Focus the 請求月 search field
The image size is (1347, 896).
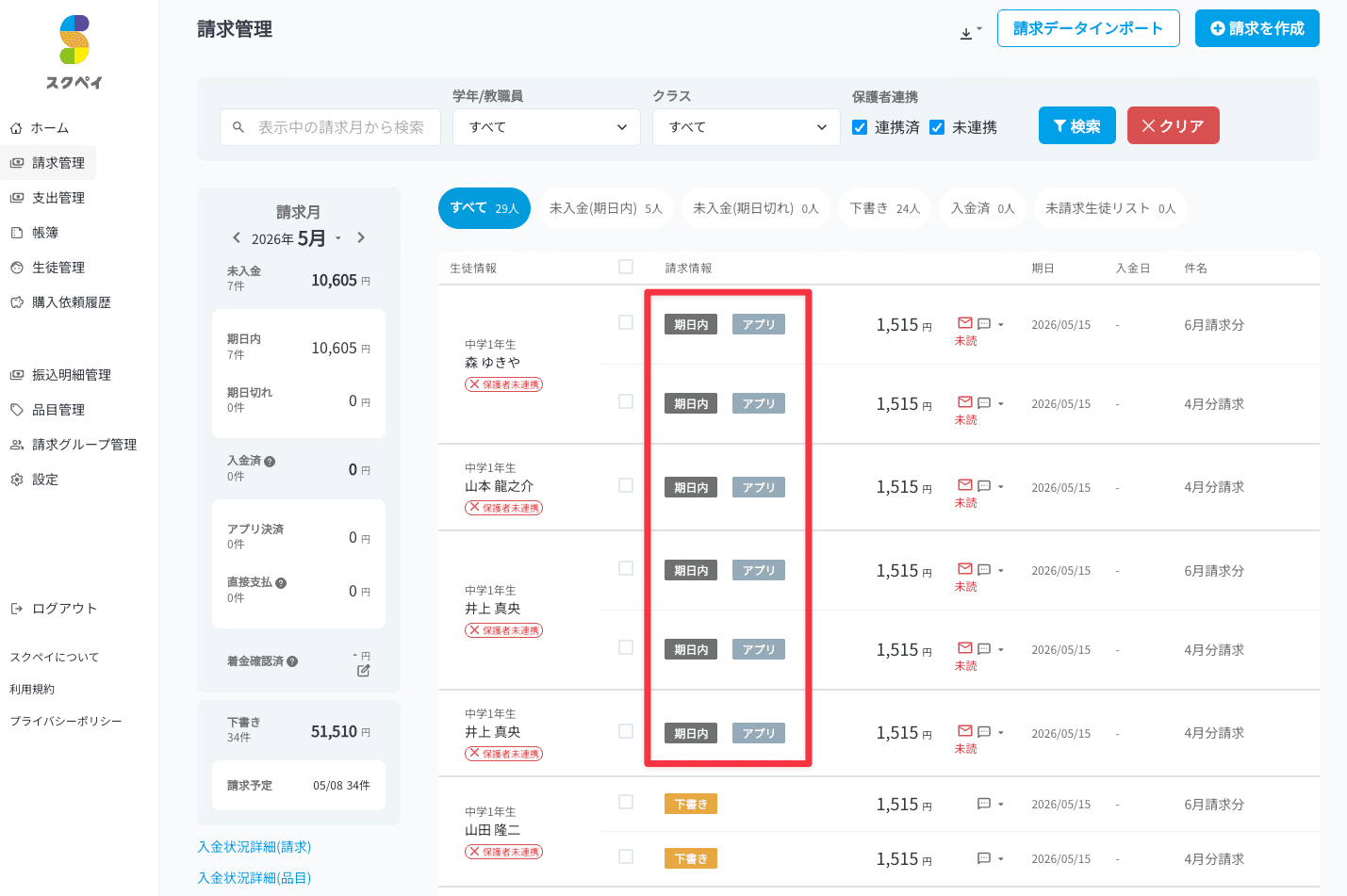(x=330, y=127)
